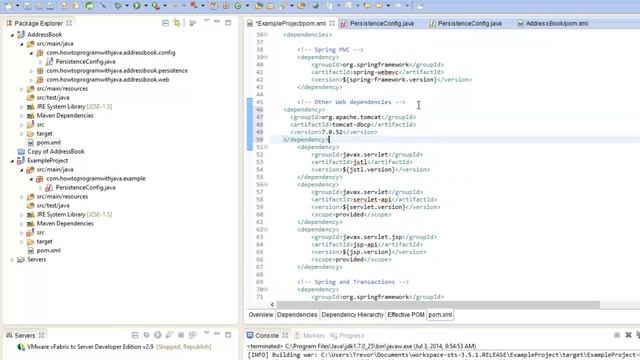Click the Run External Tools toolbar icon

coord(156,6)
